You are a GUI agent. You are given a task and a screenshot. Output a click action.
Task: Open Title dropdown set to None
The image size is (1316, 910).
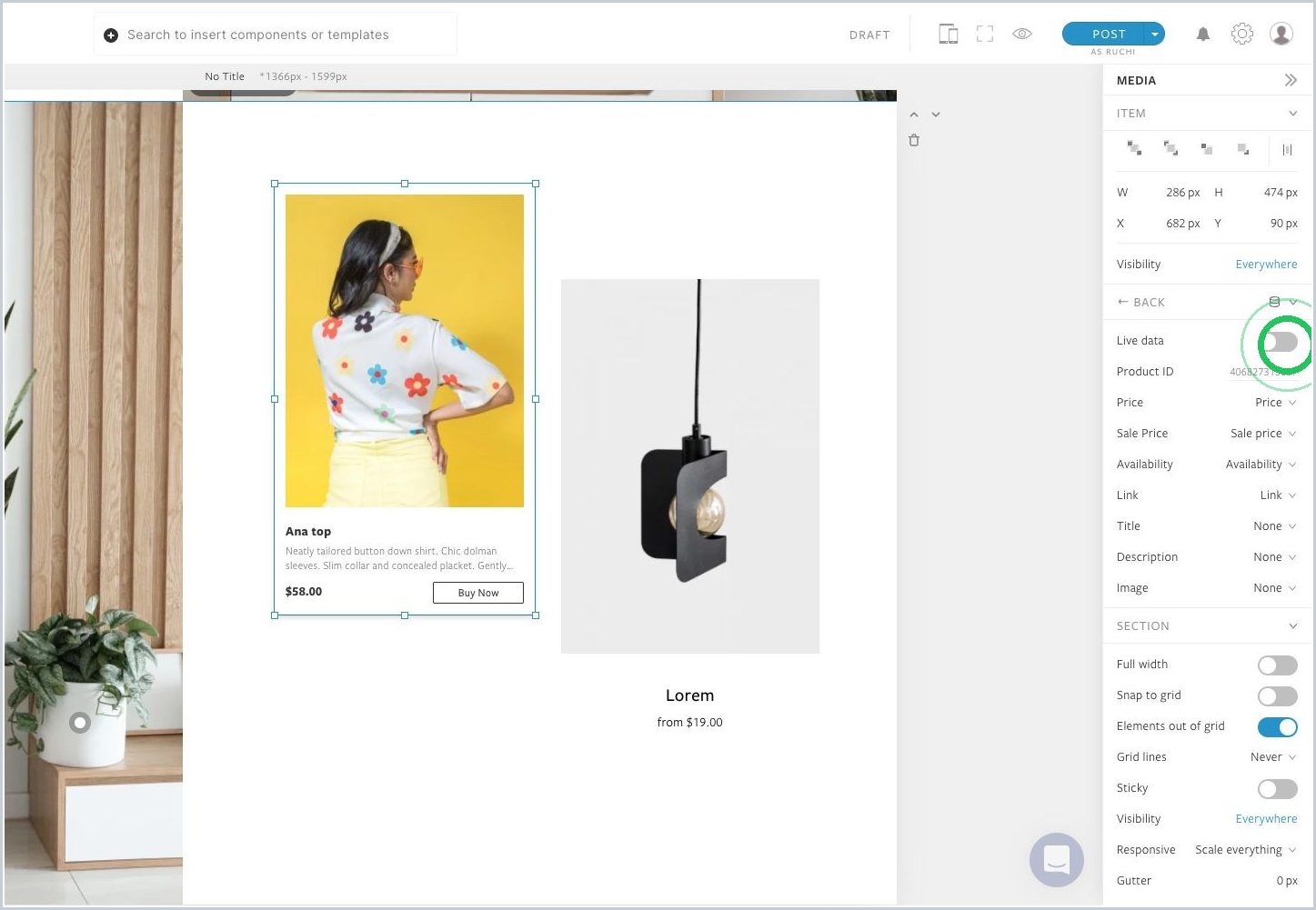[1274, 526]
